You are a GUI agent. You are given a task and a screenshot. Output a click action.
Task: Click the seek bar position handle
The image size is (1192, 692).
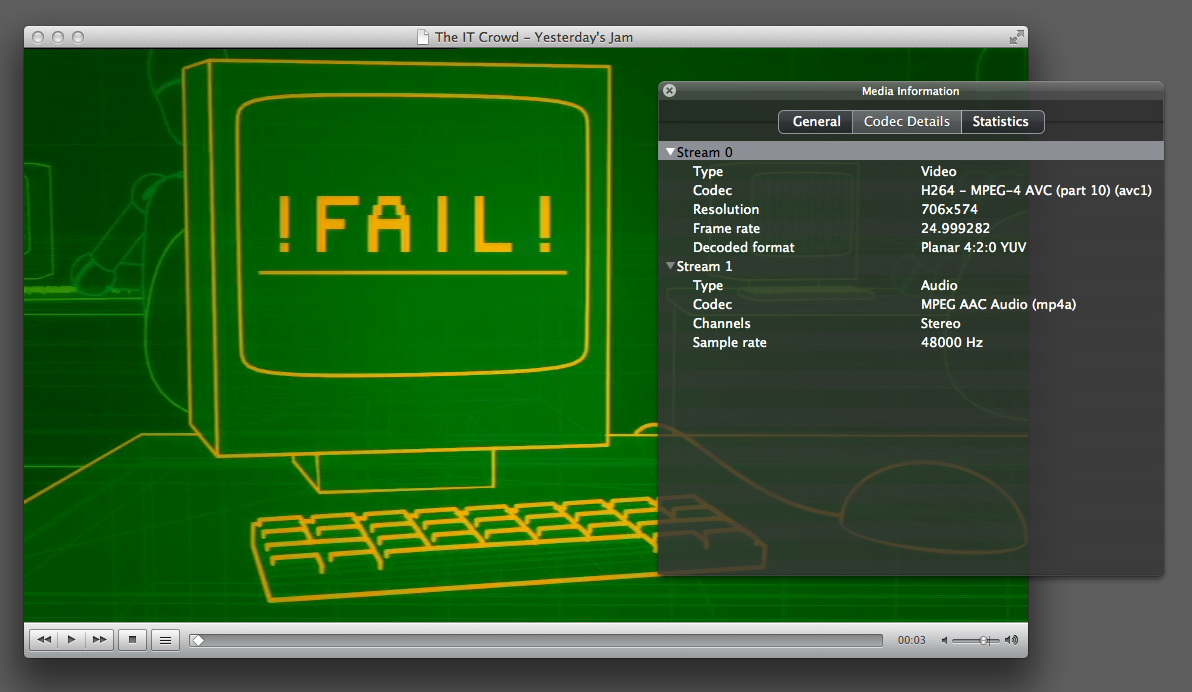click(x=197, y=640)
